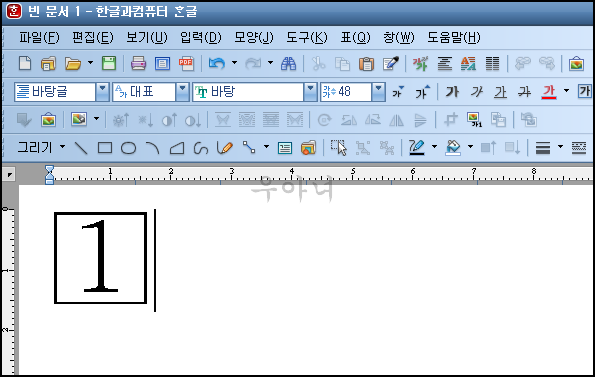595x377 pixels.
Task: Expand the 그리기 drawing menu
Action: [x=63, y=147]
